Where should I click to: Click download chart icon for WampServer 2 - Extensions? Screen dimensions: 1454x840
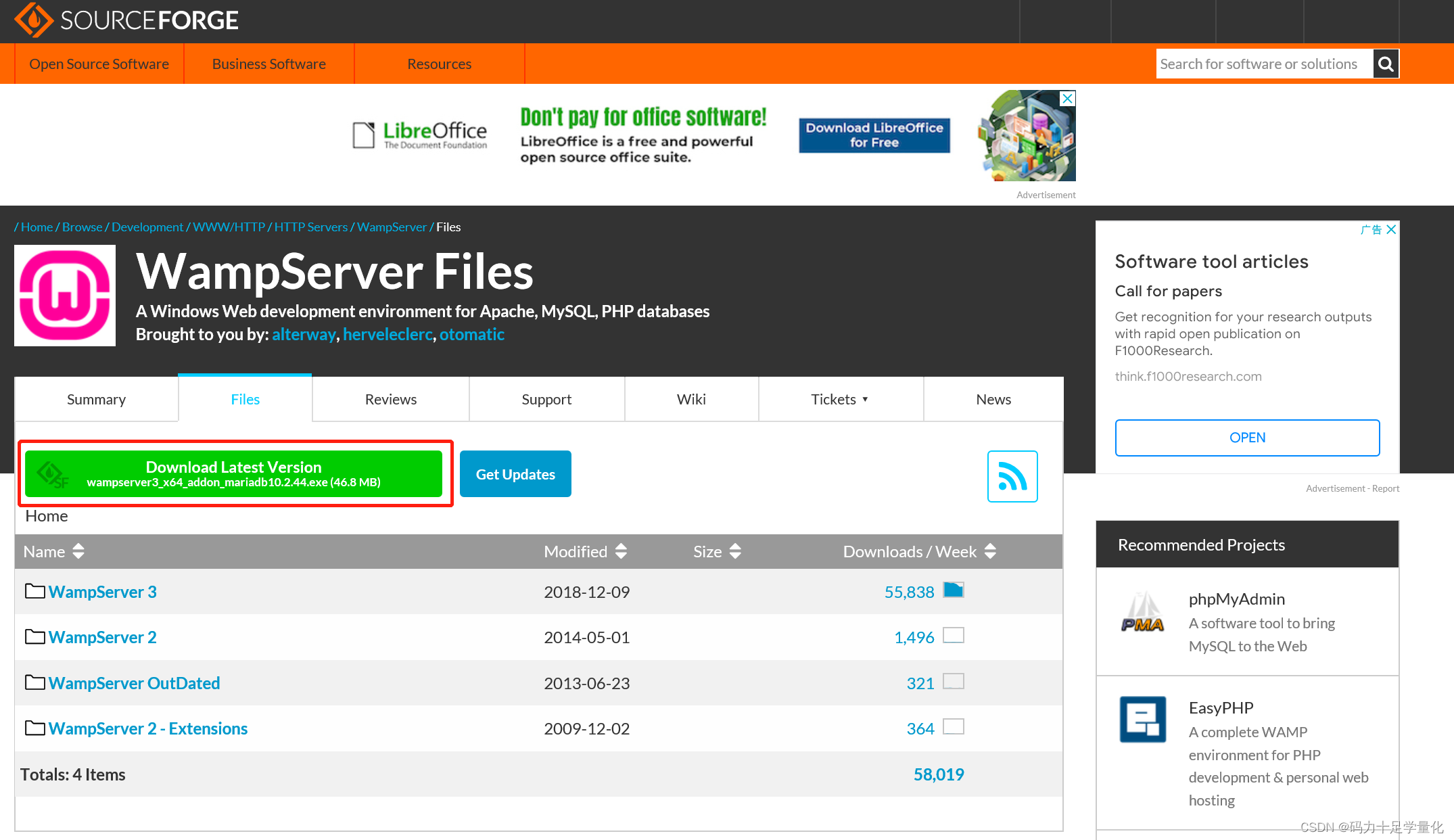pyautogui.click(x=954, y=726)
